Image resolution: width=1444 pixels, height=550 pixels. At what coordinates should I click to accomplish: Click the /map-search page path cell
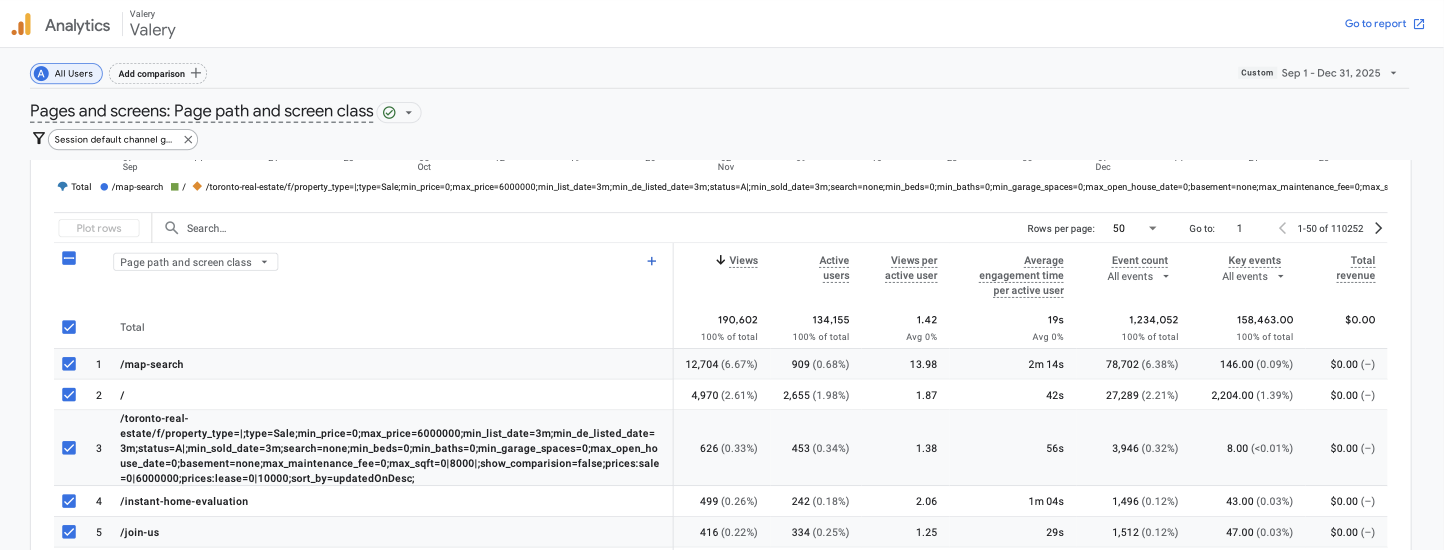point(152,365)
